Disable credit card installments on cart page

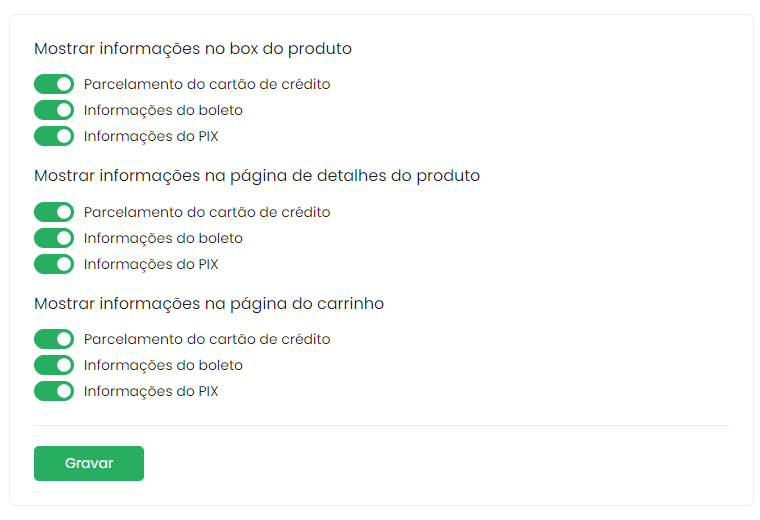pyautogui.click(x=54, y=339)
